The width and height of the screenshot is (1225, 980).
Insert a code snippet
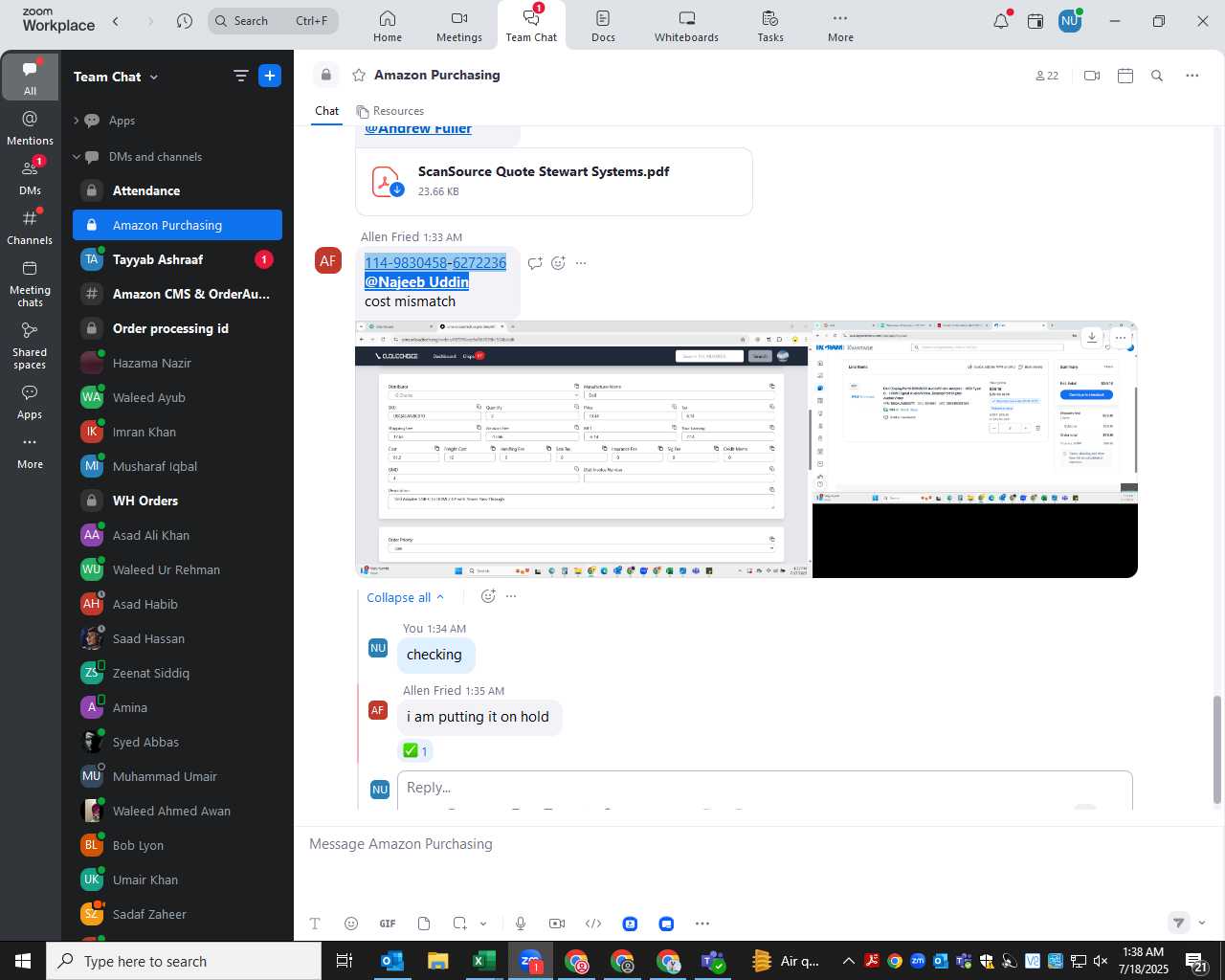pos(593,924)
